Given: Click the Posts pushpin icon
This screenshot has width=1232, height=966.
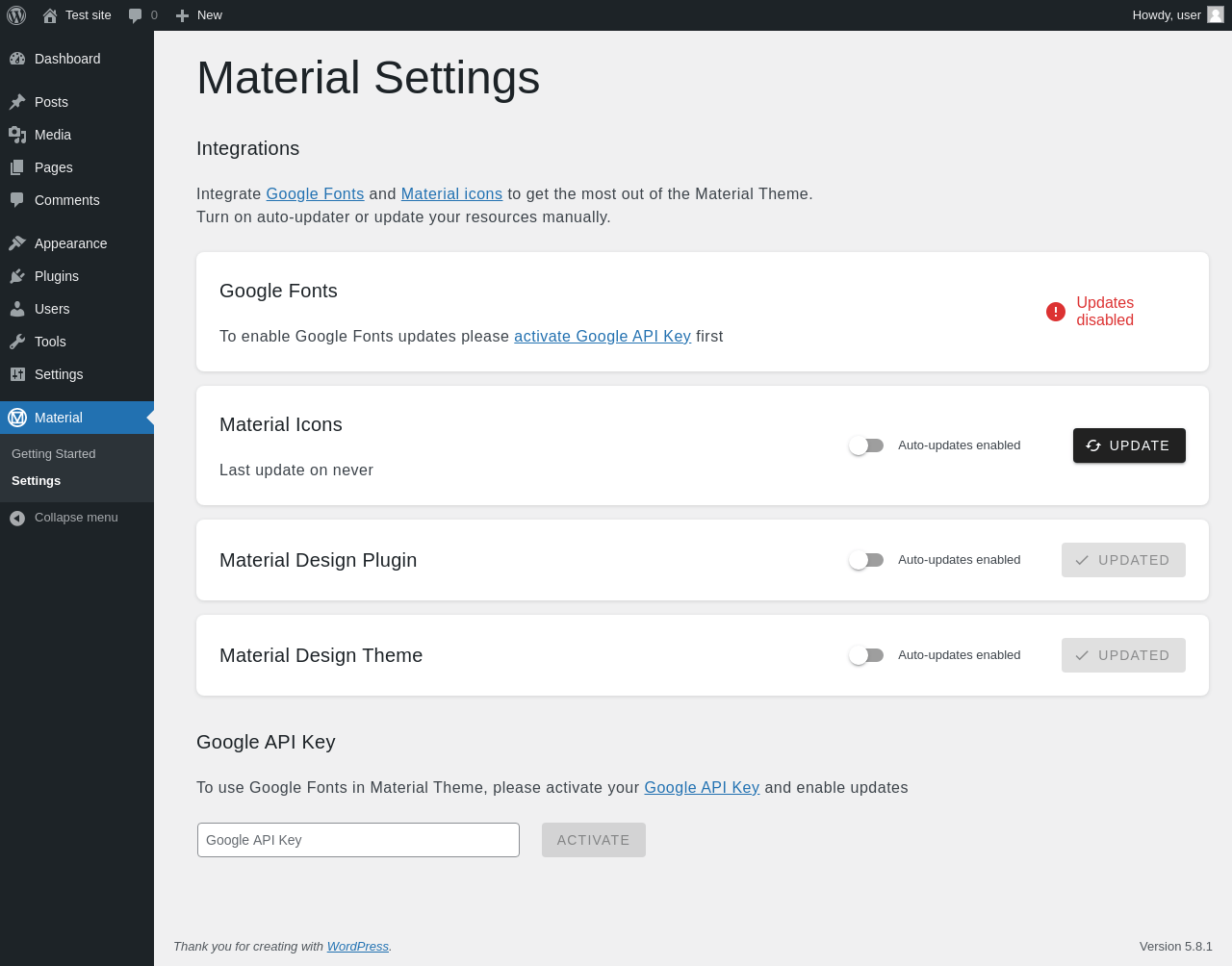Looking at the screenshot, I should click(x=17, y=102).
